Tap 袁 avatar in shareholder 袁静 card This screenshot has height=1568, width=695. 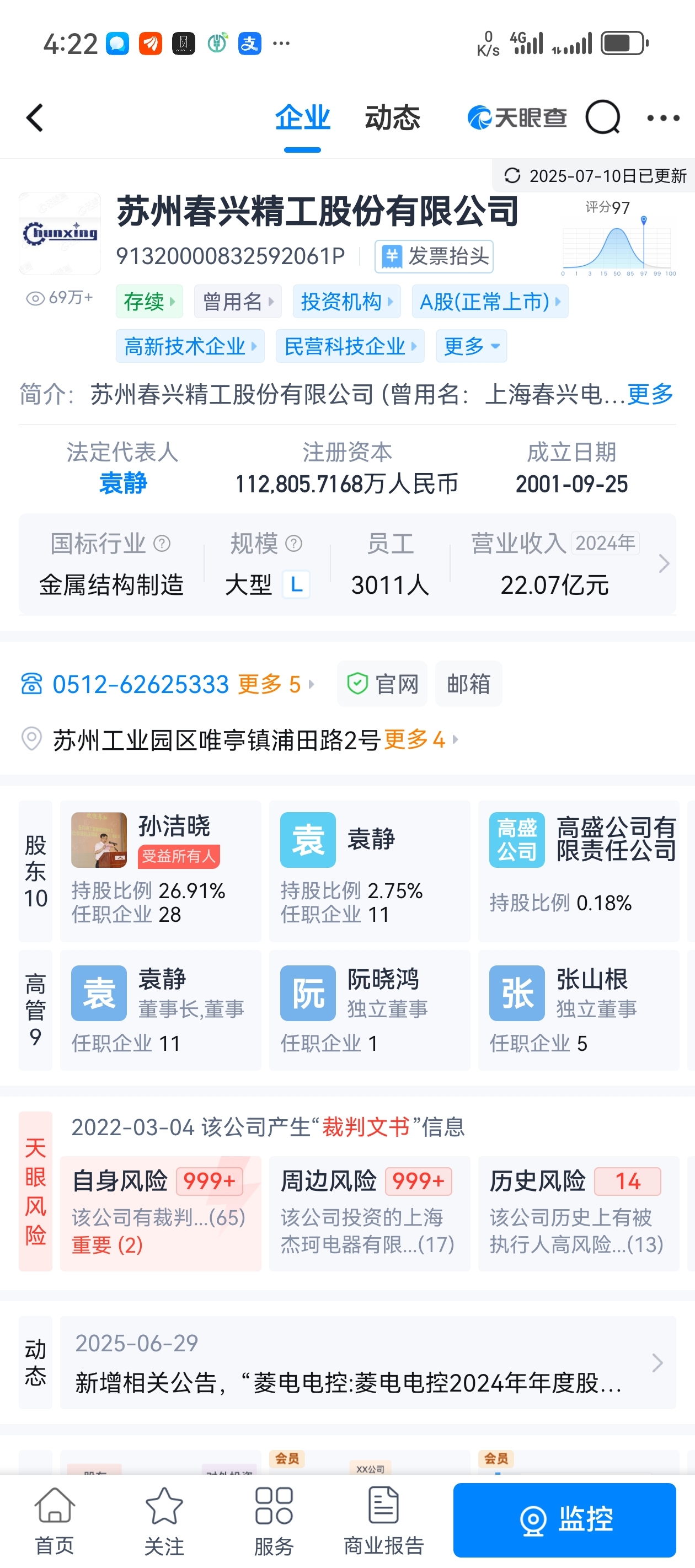click(308, 839)
